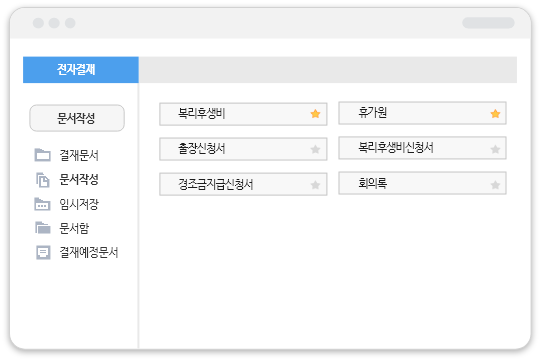Click the 결재문서 folder icon

[x=43, y=155]
